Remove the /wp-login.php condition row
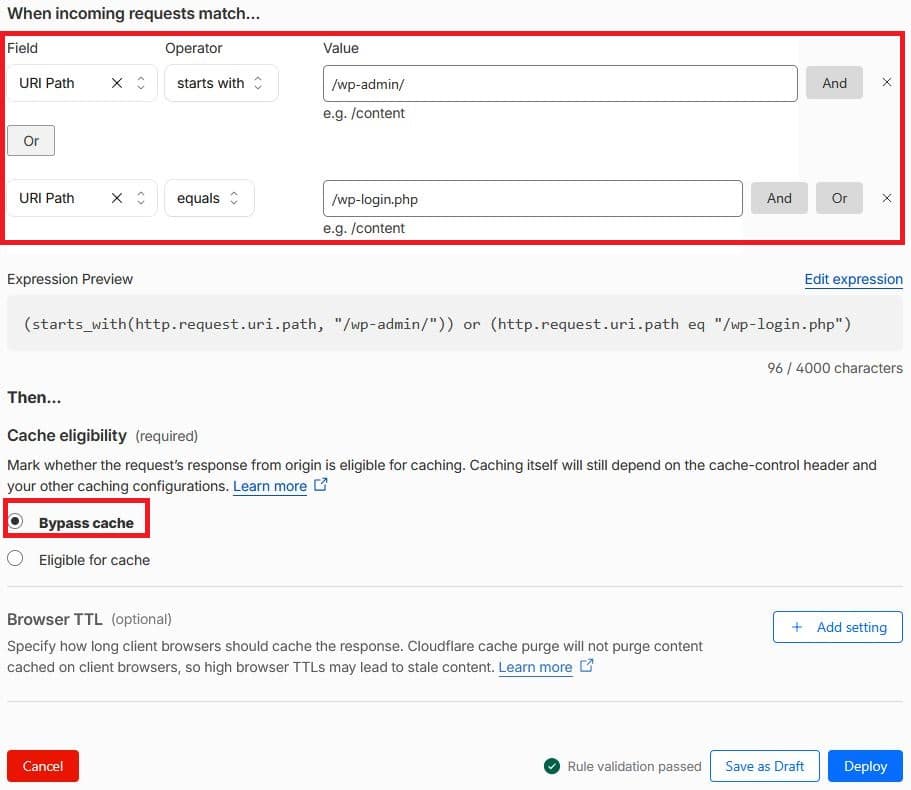The height and width of the screenshot is (790, 911). [887, 198]
